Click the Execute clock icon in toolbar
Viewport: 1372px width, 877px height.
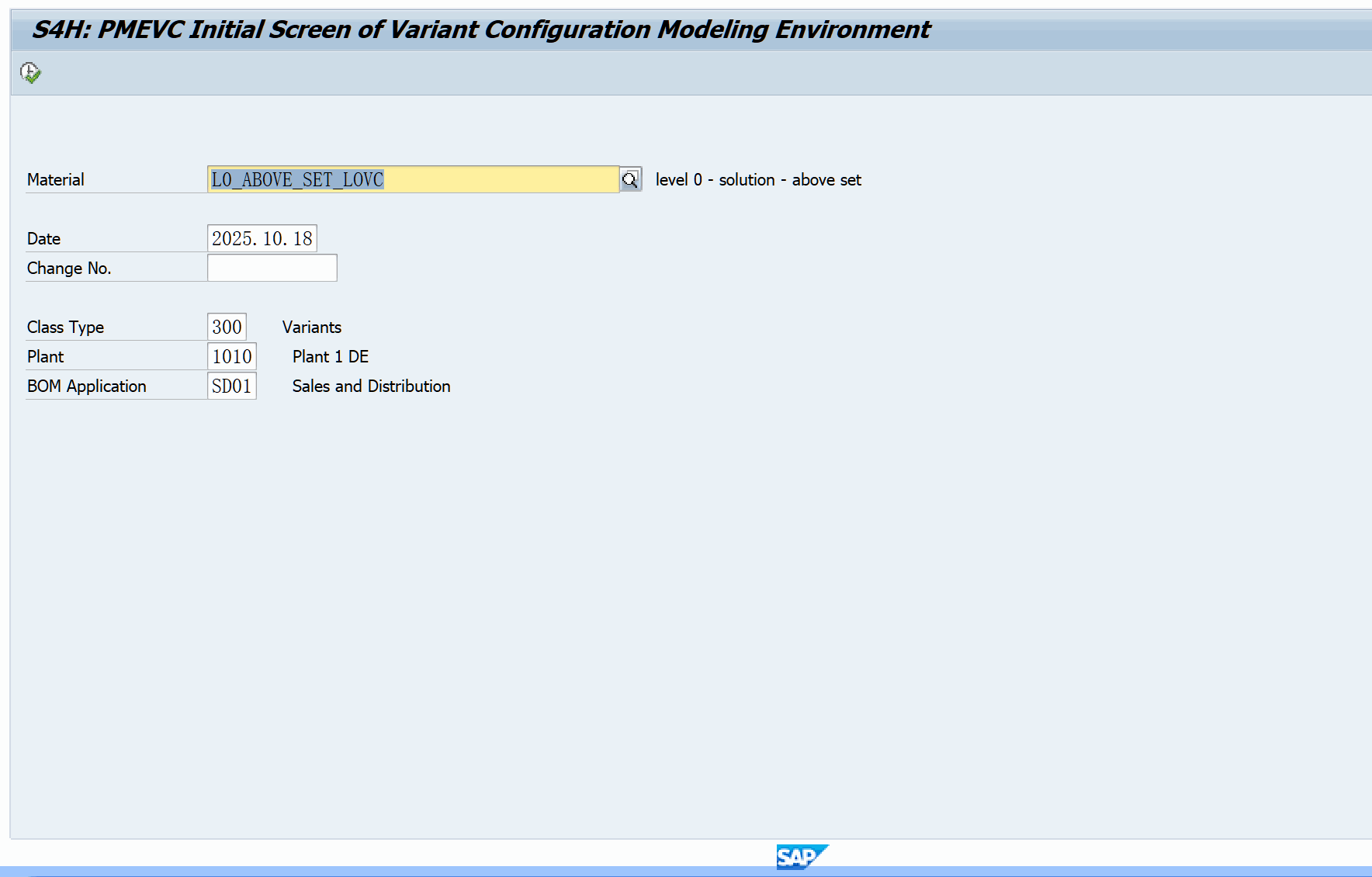click(30, 73)
